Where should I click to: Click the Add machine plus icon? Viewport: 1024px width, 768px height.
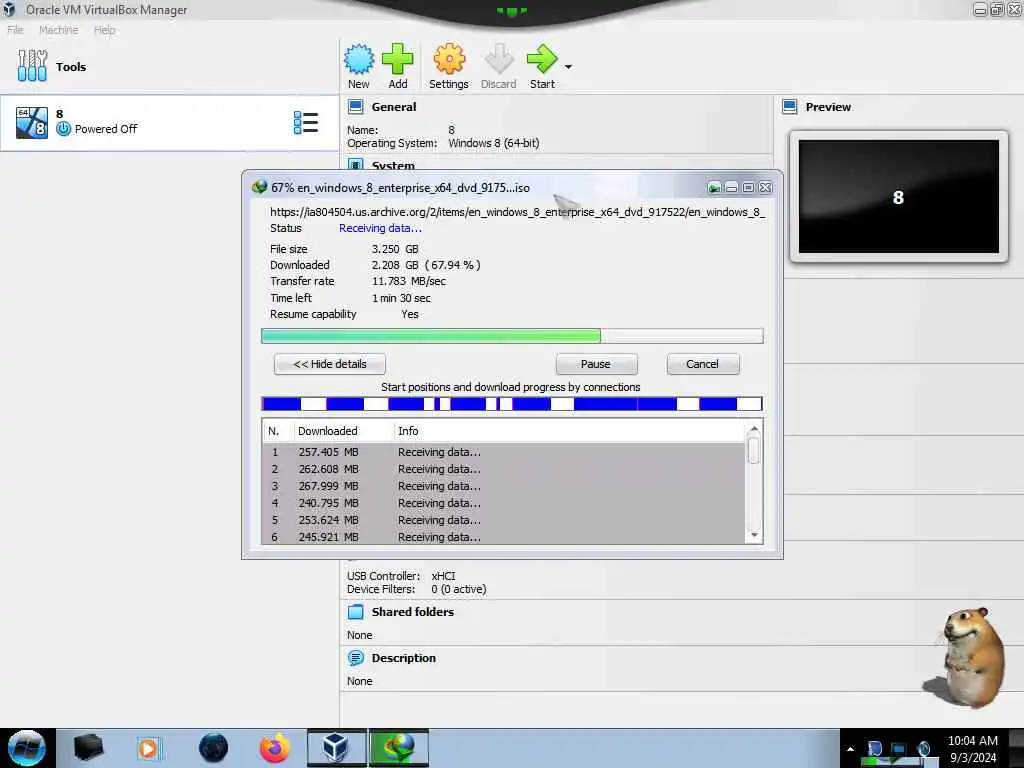pos(397,59)
